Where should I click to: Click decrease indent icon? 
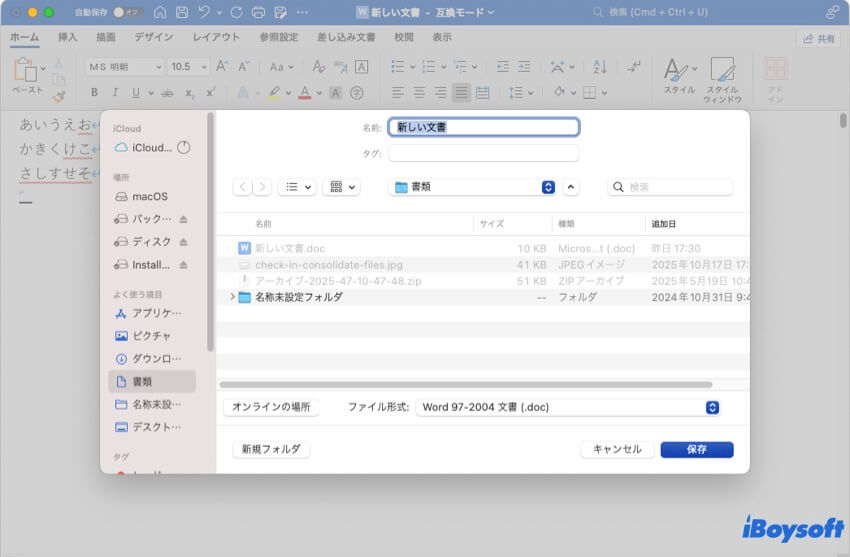[503, 67]
